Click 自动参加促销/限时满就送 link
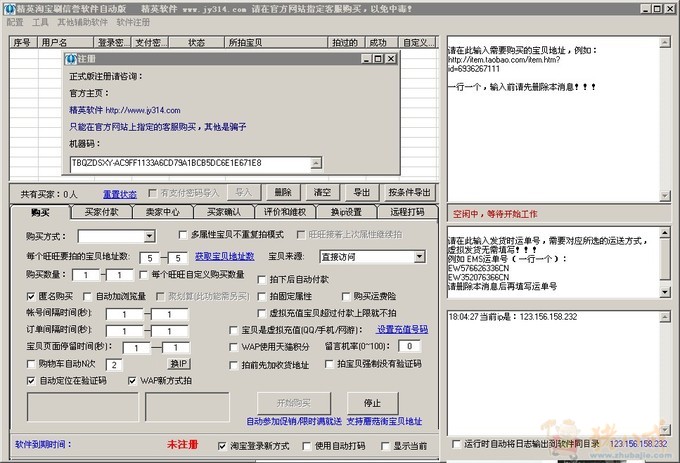This screenshot has height=463, width=680. (294, 421)
